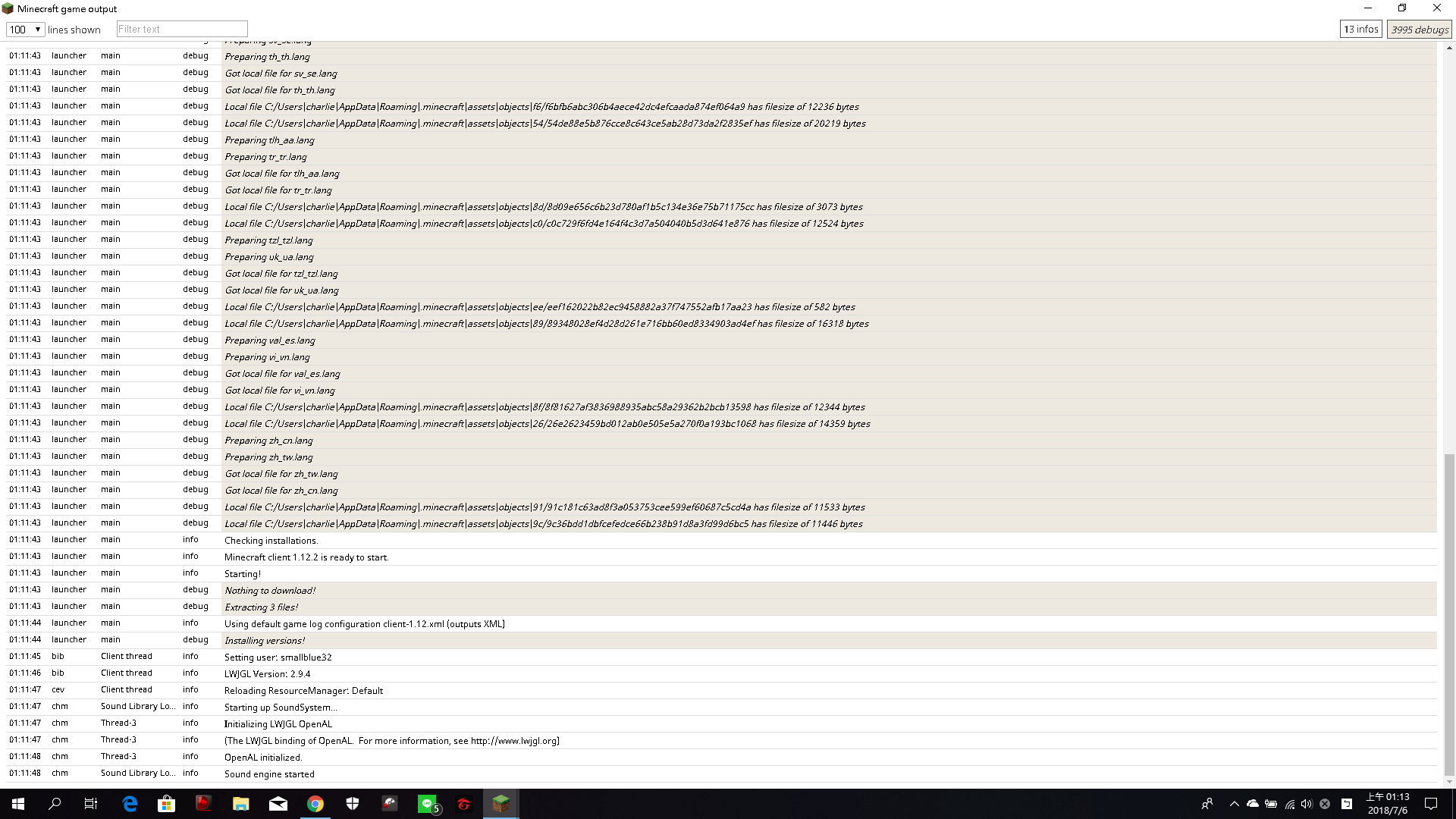Open the Action Center notifications
Image resolution: width=1456 pixels, height=819 pixels.
tap(1431, 804)
